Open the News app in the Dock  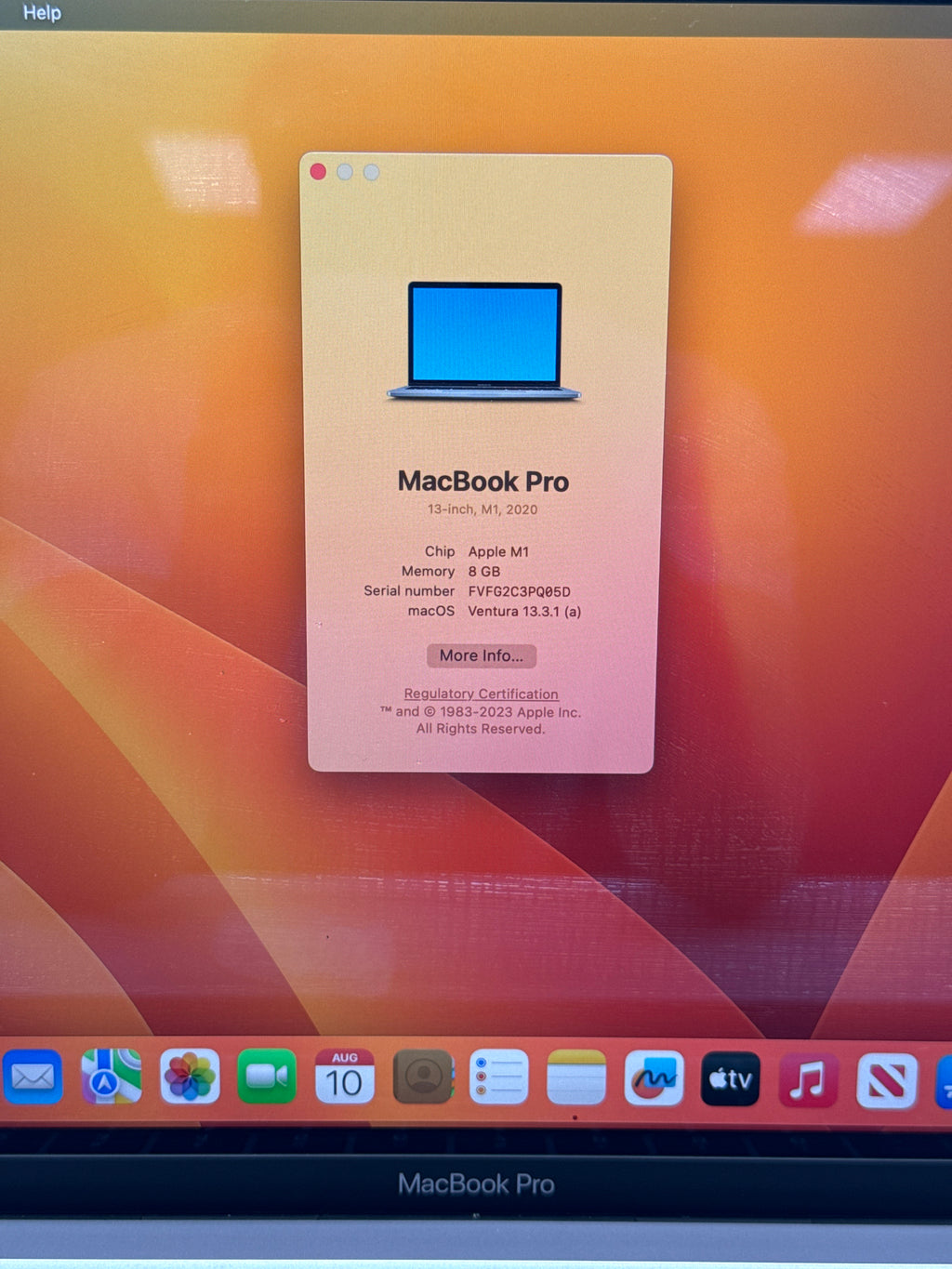886,1081
